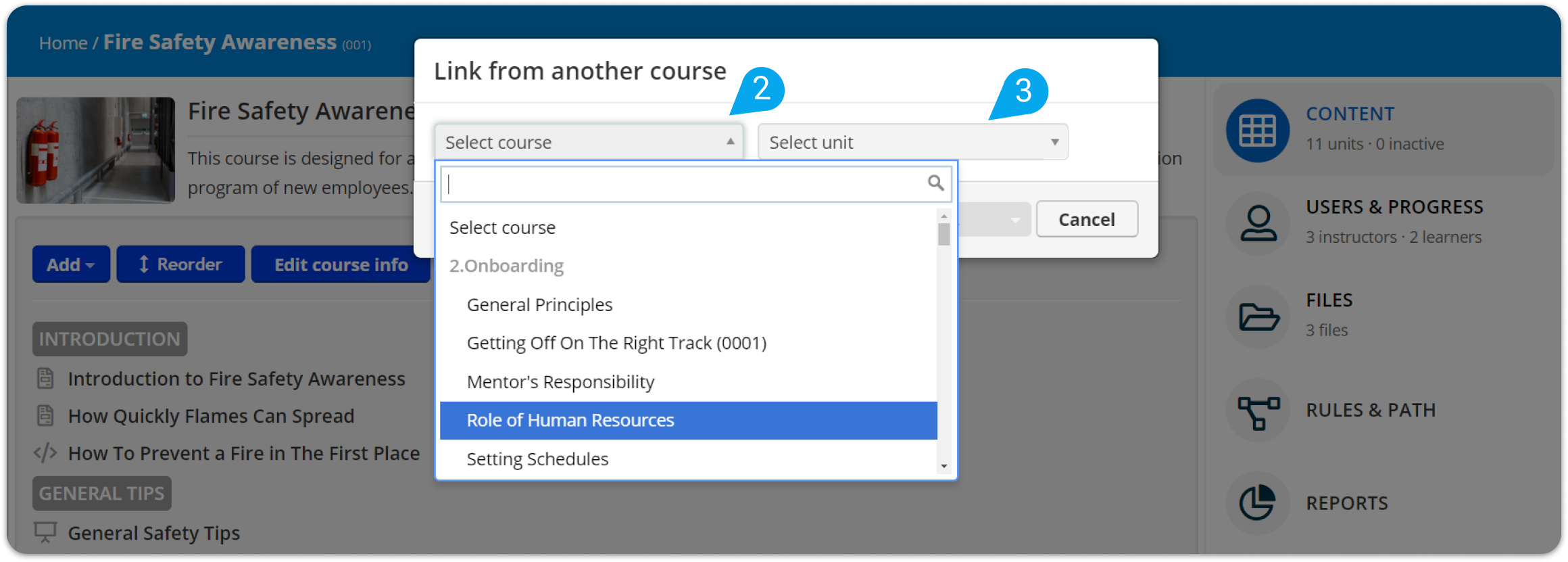Image resolution: width=1568 pixels, height=562 pixels.
Task: Click the presentation icon beside General Safety Tips
Action: coord(45,533)
